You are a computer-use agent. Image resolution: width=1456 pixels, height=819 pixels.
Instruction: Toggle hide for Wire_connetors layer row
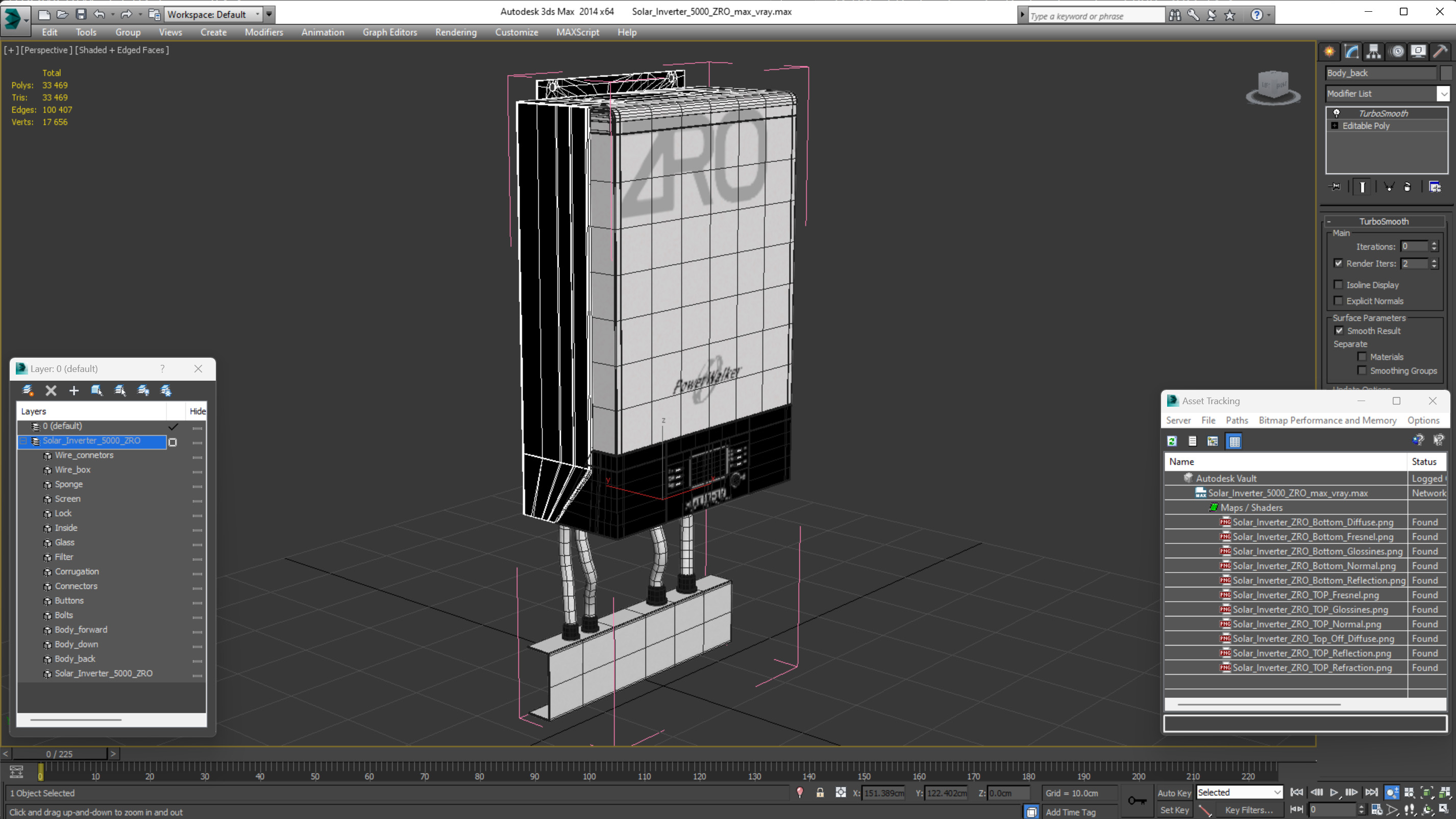[x=198, y=456]
